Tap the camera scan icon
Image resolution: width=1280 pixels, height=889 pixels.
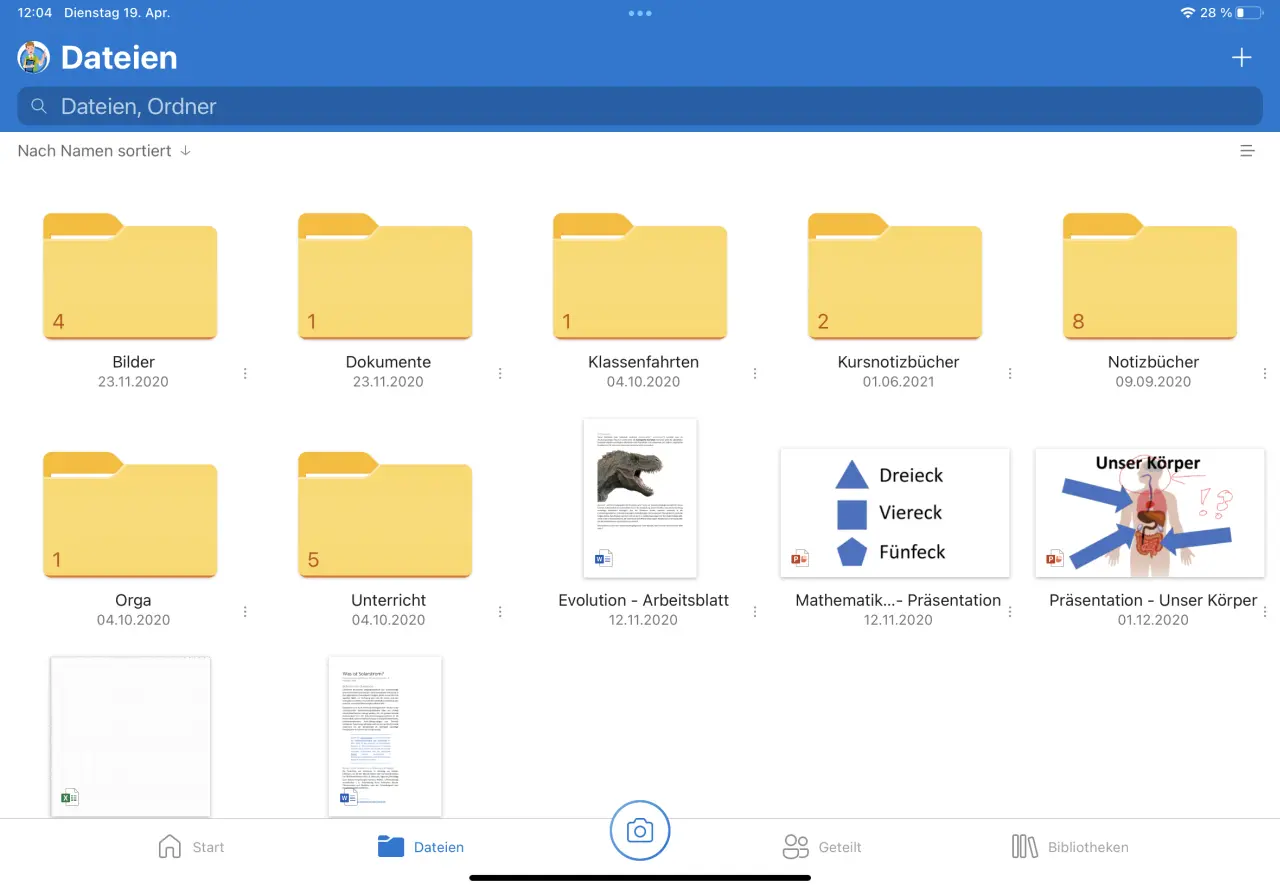tap(640, 830)
